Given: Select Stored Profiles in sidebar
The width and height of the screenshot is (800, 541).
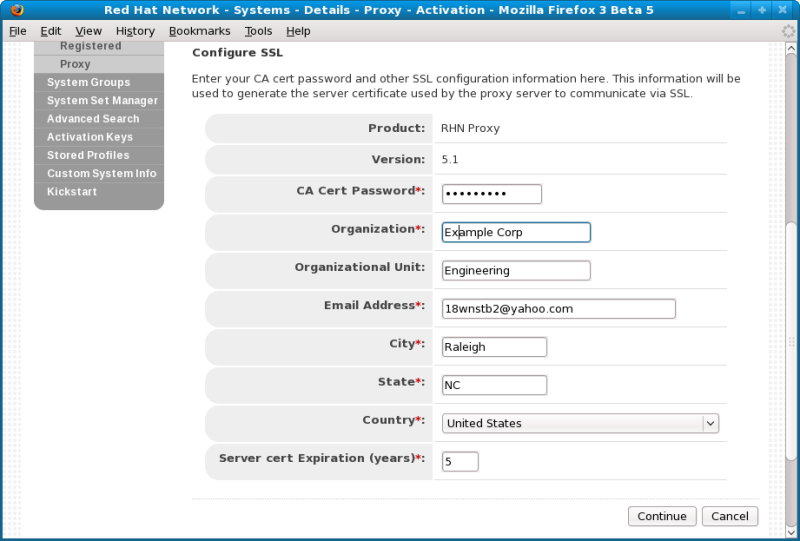Looking at the screenshot, I should 88,155.
